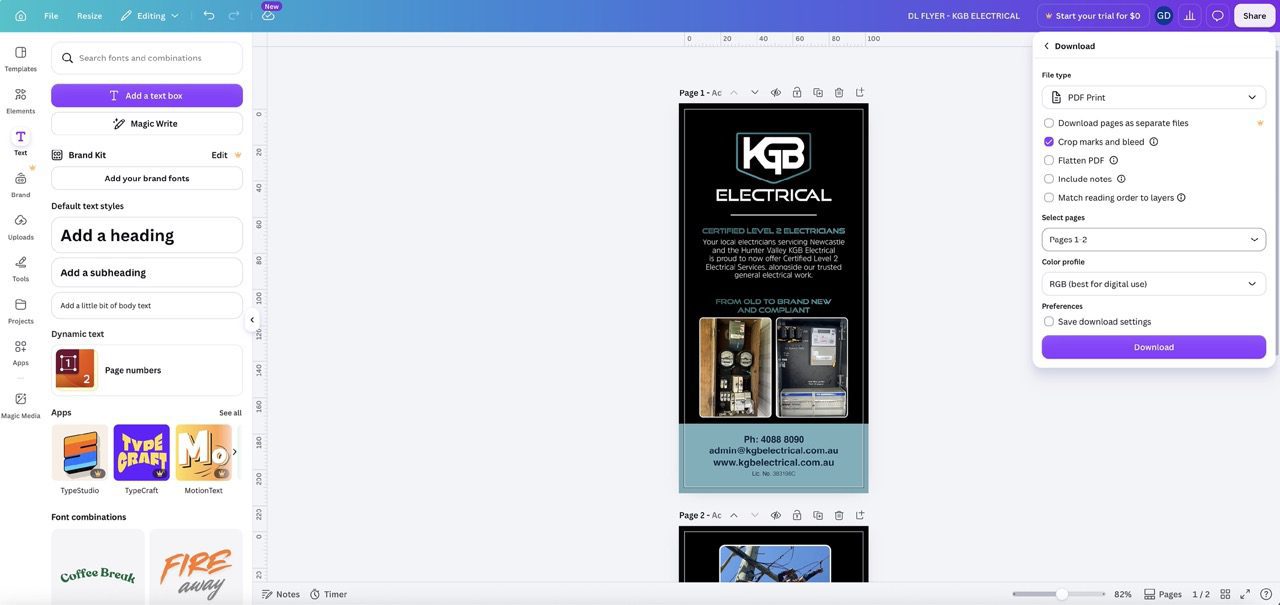Image resolution: width=1280 pixels, height=605 pixels.
Task: Enable Download pages as separate files
Action: pyautogui.click(x=1049, y=123)
